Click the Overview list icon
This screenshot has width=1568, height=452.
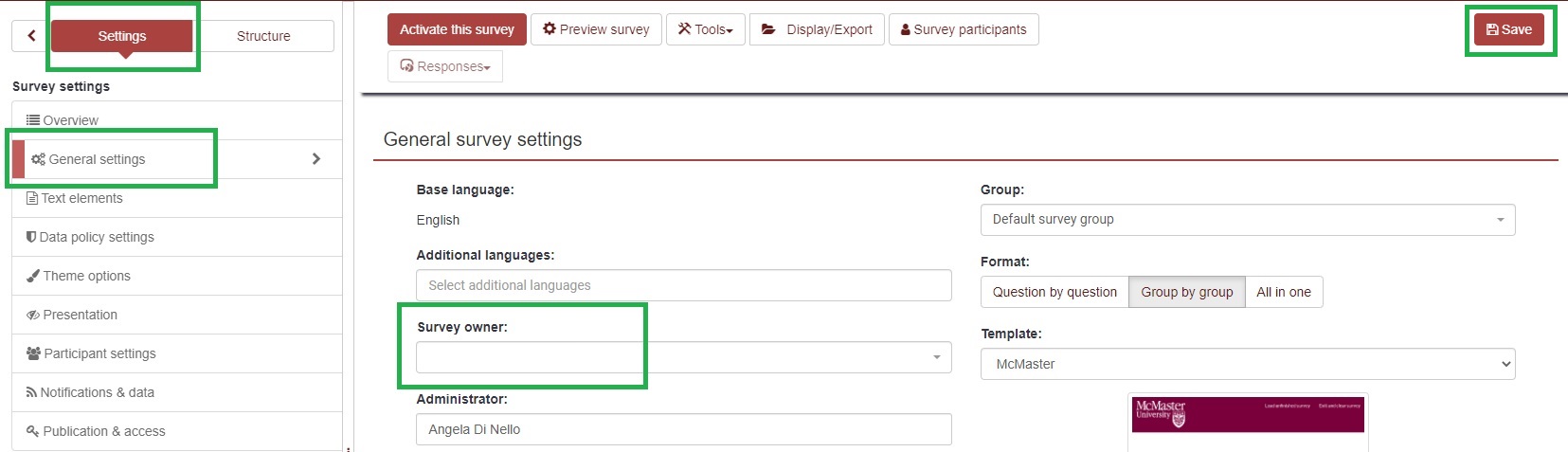(x=33, y=120)
